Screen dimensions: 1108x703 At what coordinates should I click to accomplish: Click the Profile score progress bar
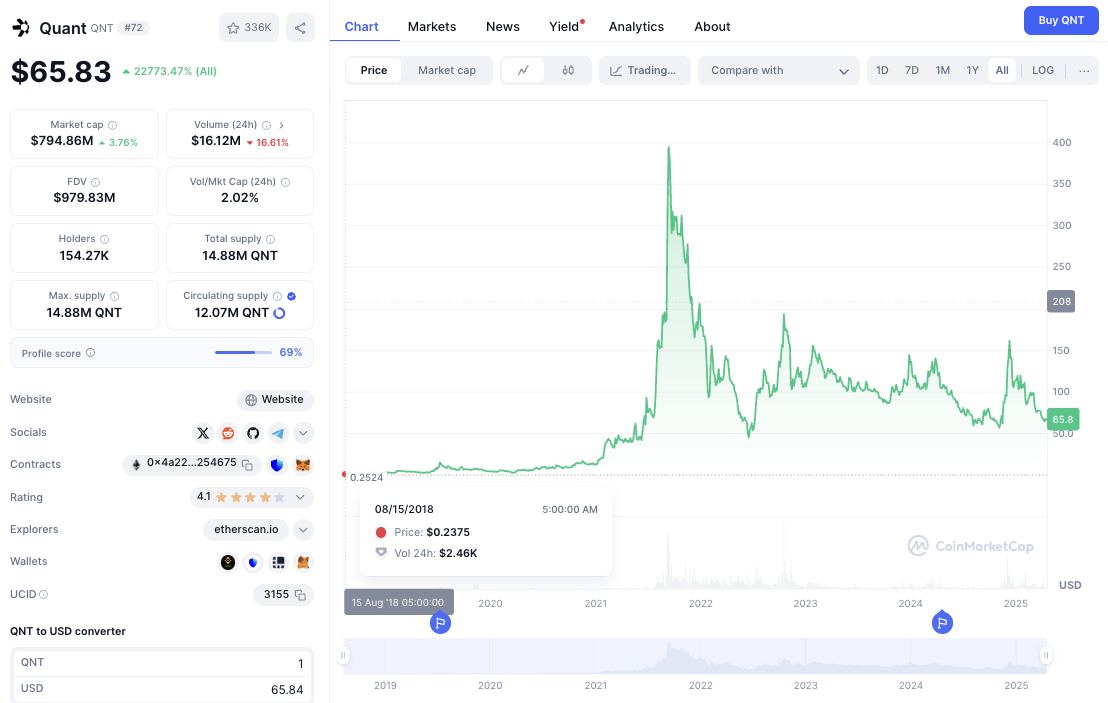(243, 353)
